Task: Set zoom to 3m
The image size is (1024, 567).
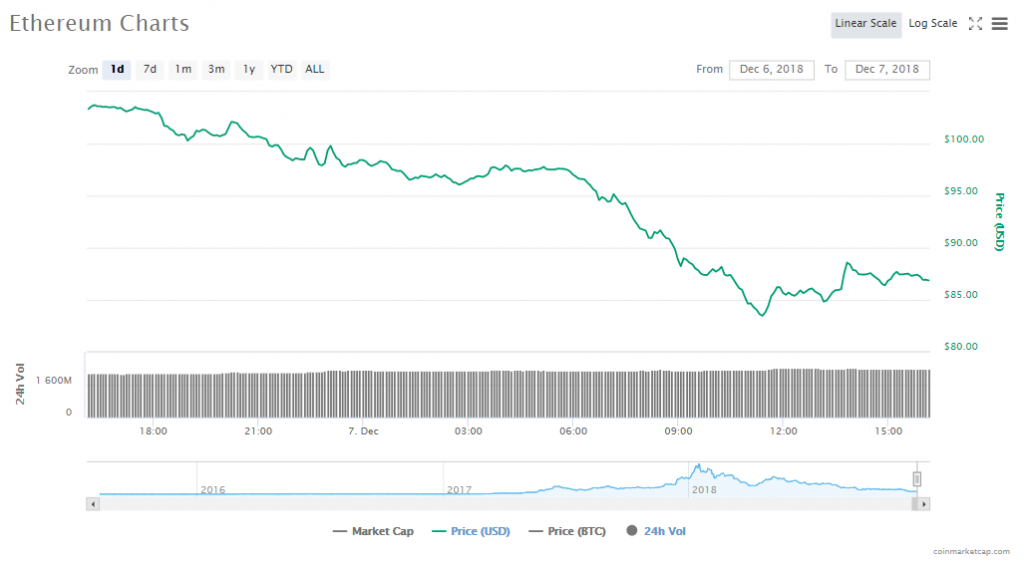Action: 216,70
